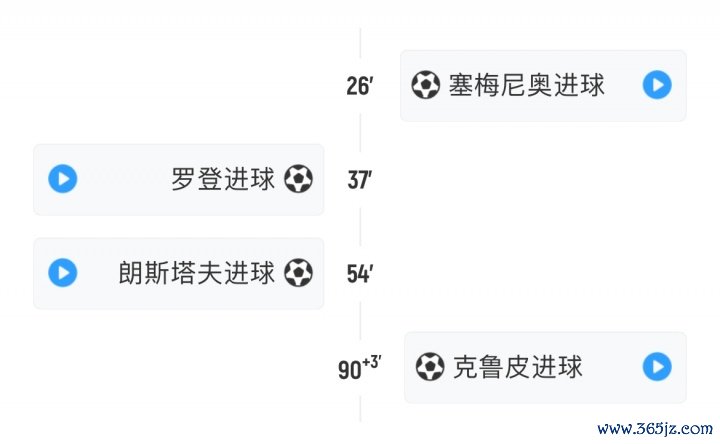Select the 37' minute marker
This screenshot has width=720, height=444.
[x=359, y=180]
